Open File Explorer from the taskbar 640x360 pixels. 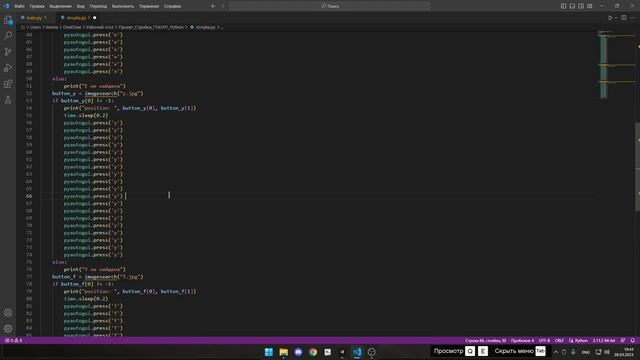click(x=284, y=352)
